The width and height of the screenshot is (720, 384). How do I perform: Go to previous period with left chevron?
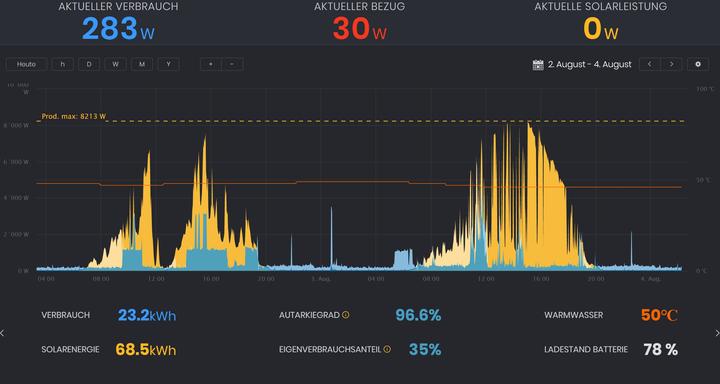pos(650,64)
